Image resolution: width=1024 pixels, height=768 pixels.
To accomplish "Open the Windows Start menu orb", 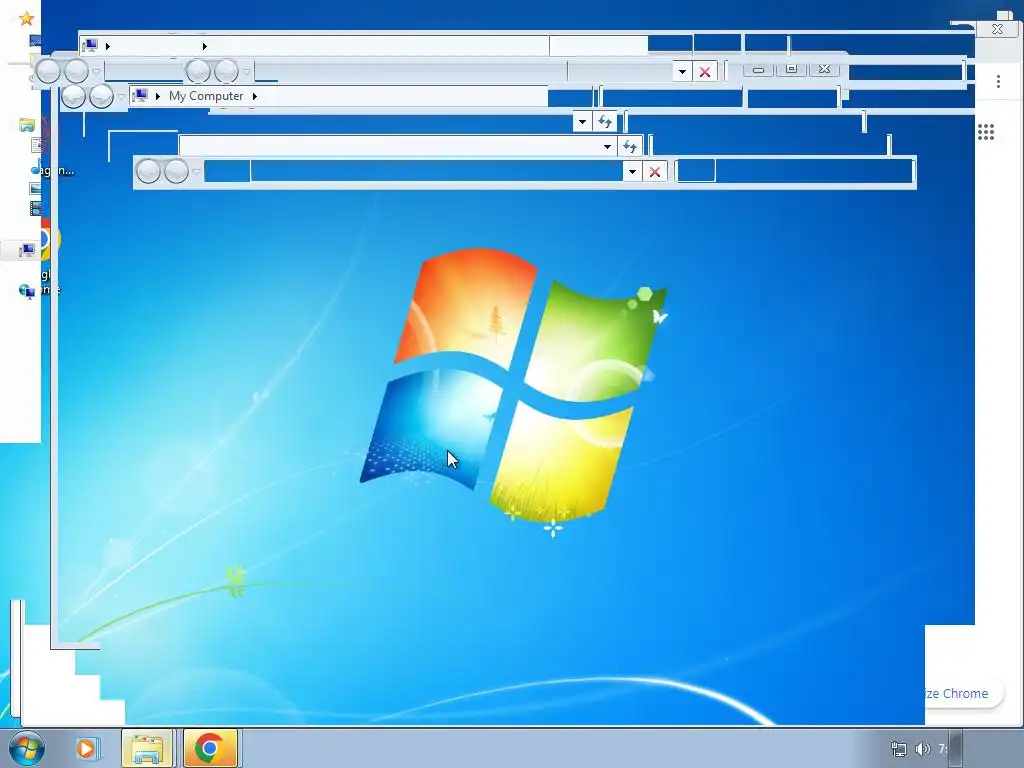I will click(27, 748).
